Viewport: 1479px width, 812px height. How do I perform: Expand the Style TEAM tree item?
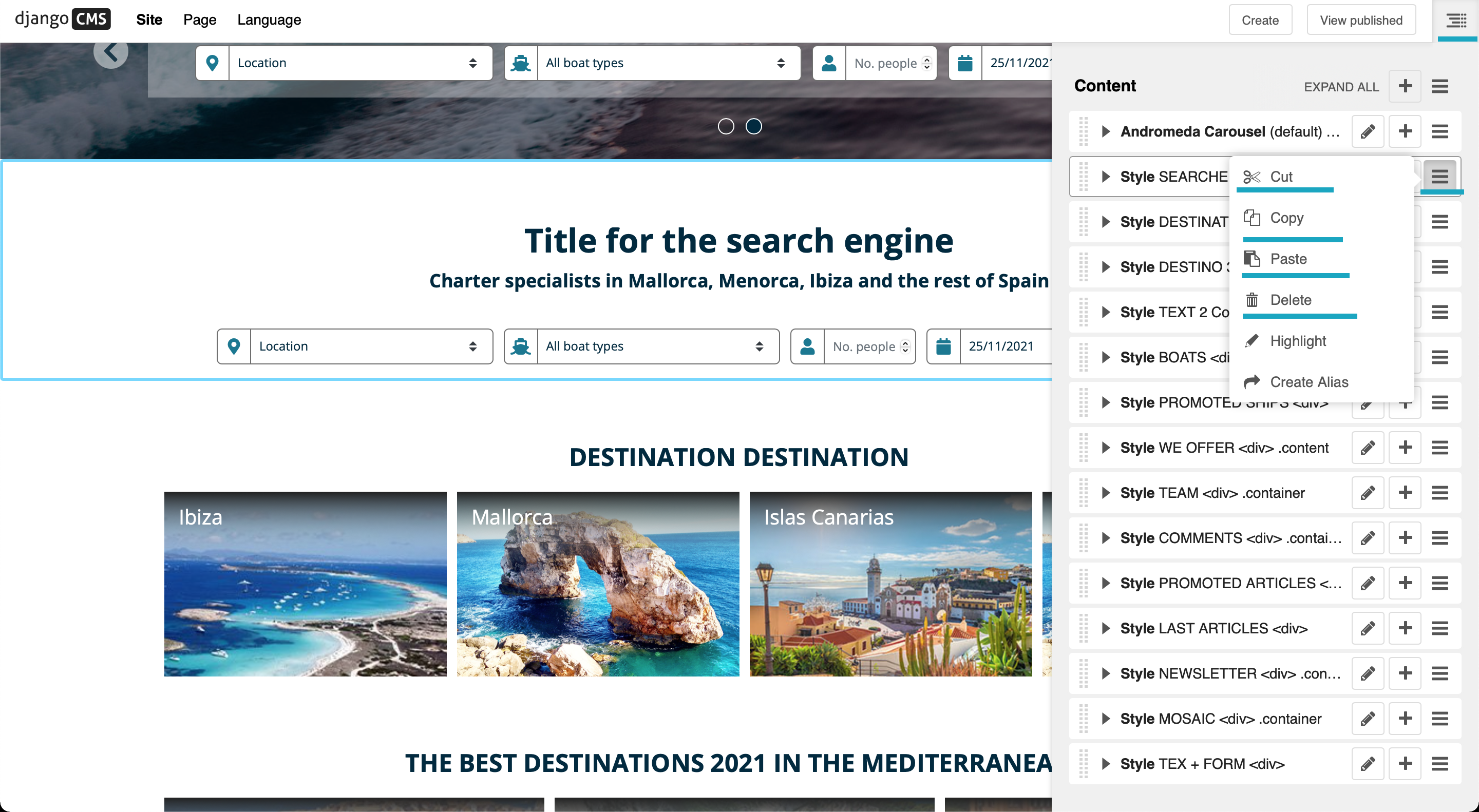click(1105, 493)
